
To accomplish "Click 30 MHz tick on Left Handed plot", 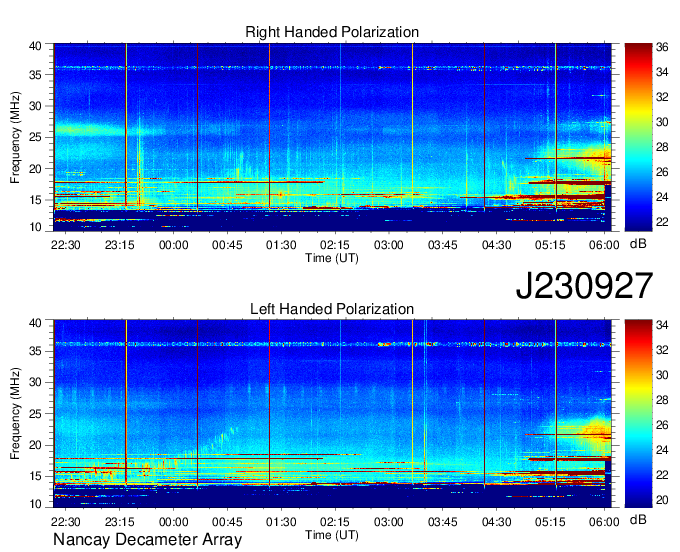I will pyautogui.click(x=36, y=382).
